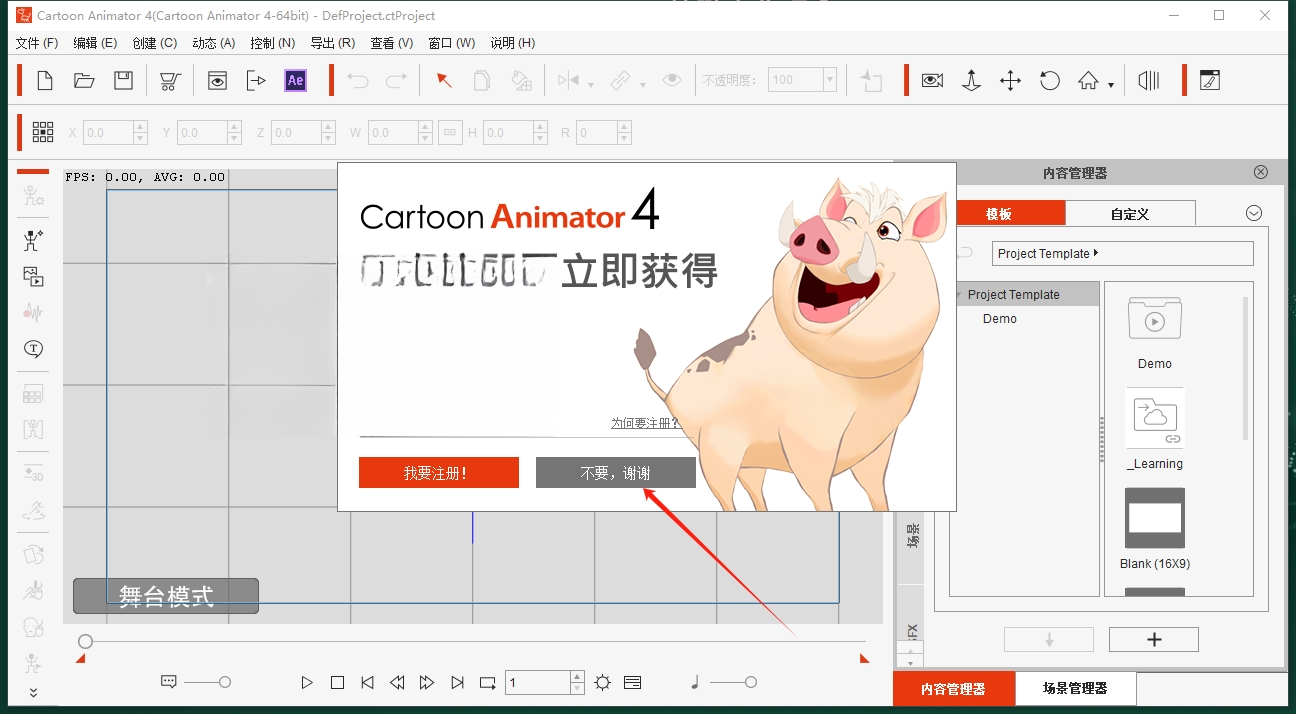Click the zoom up-down arrow tool
This screenshot has height=714, width=1296.
[x=971, y=81]
